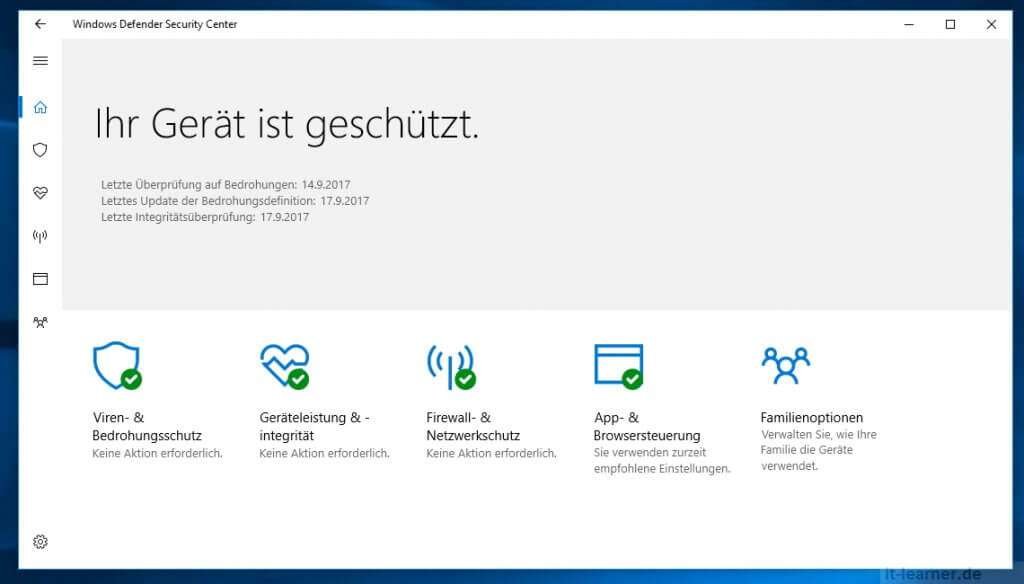Open Viren- & Bedrohungsschutz via the shield sidebar icon
The image size is (1024, 584).
pos(40,150)
